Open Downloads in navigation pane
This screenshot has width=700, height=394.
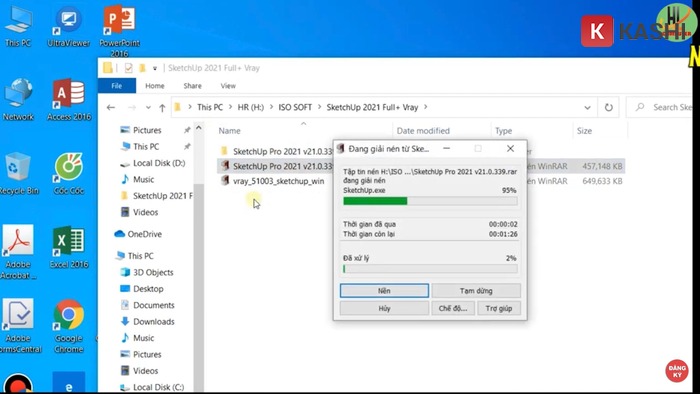click(154, 322)
